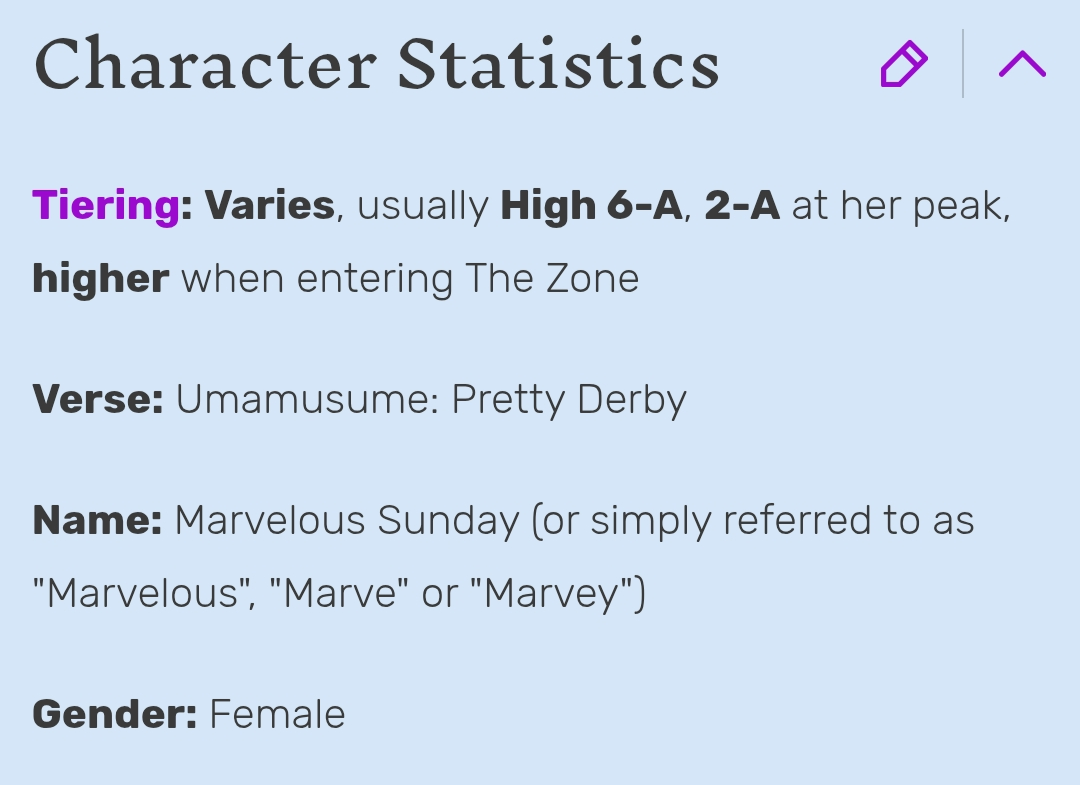The height and width of the screenshot is (785, 1080).
Task: Click the word usually in Tiering line
Action: 423,205
